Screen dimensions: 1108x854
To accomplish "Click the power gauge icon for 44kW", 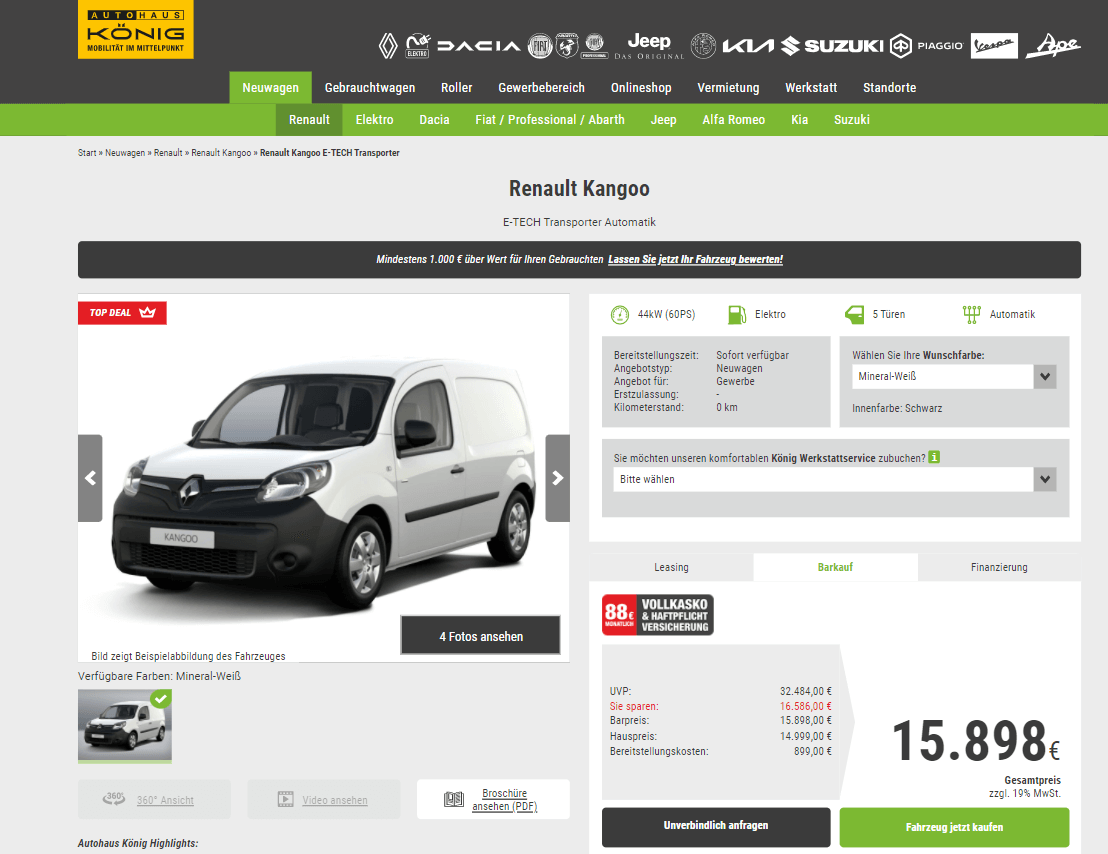I will pyautogui.click(x=620, y=314).
